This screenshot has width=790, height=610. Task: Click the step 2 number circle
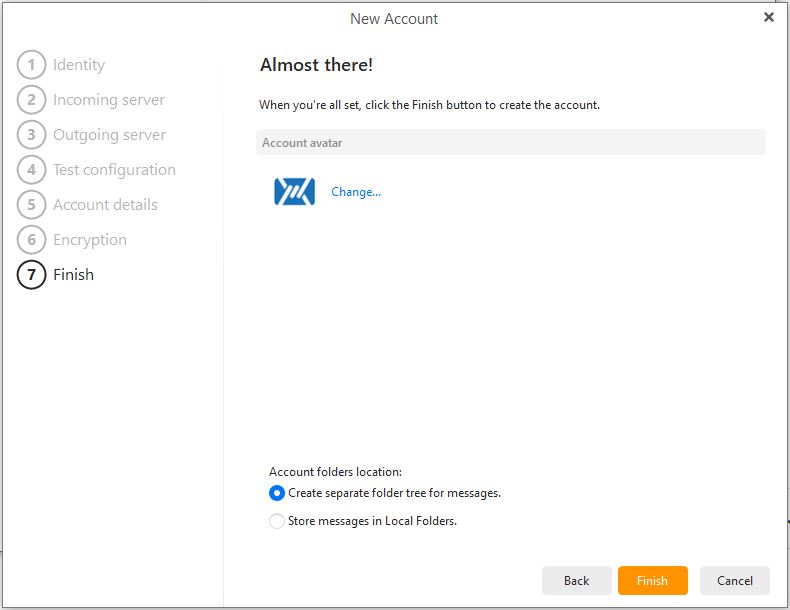point(31,100)
